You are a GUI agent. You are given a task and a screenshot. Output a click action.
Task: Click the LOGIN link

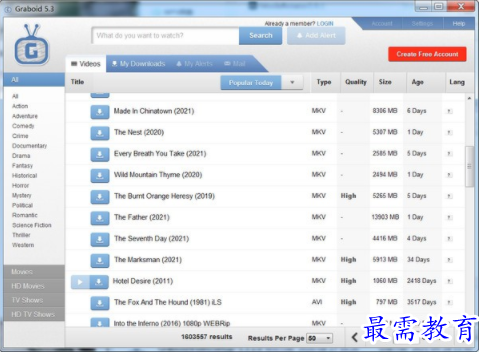325,24
